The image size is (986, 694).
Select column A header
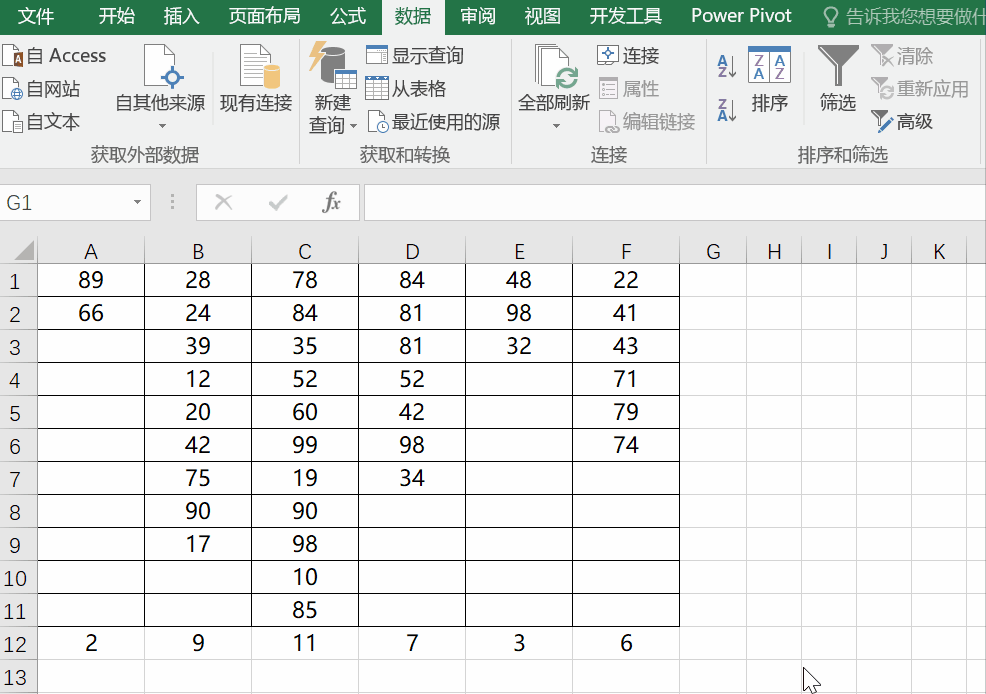click(91, 251)
